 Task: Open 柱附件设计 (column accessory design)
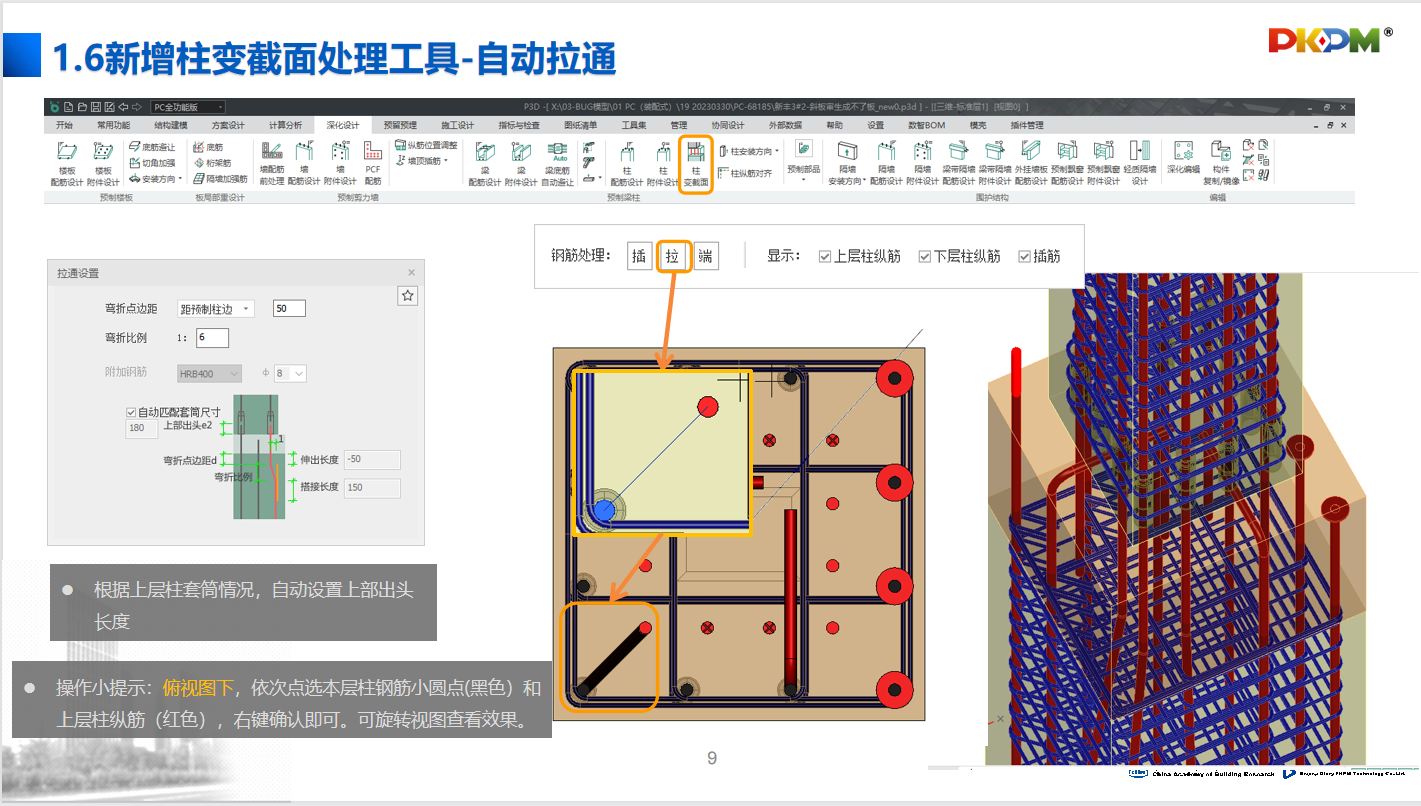[662, 163]
